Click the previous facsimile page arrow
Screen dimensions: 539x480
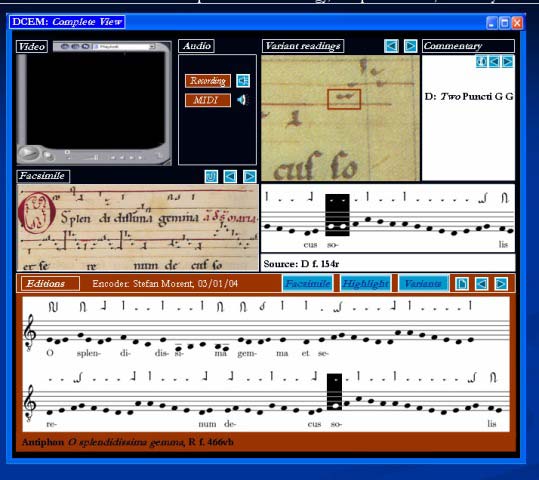click(x=230, y=177)
